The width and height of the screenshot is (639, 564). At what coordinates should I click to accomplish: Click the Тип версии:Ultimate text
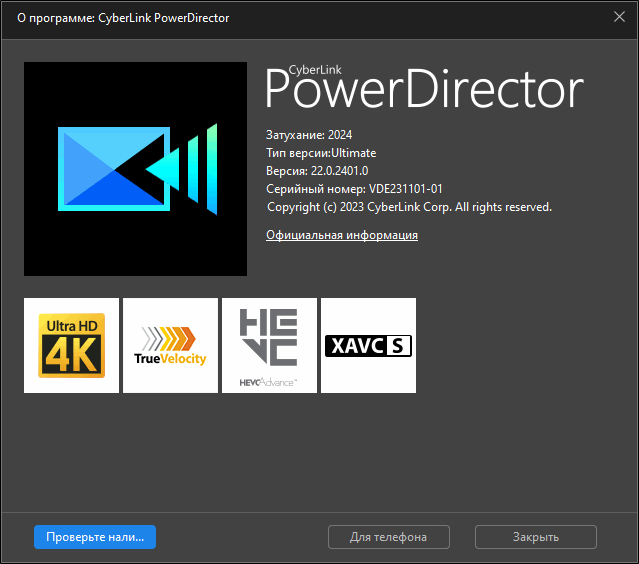coord(321,153)
